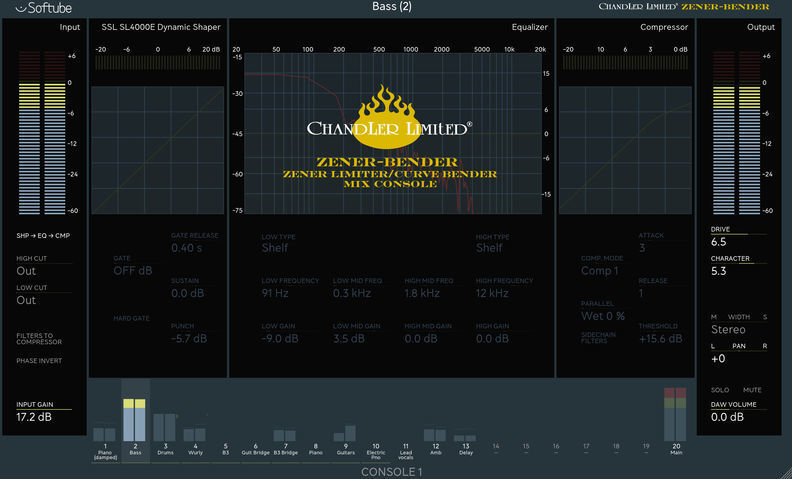Click the Bass (2) channel title
Viewport: 792px width, 479px height.
coord(391,7)
